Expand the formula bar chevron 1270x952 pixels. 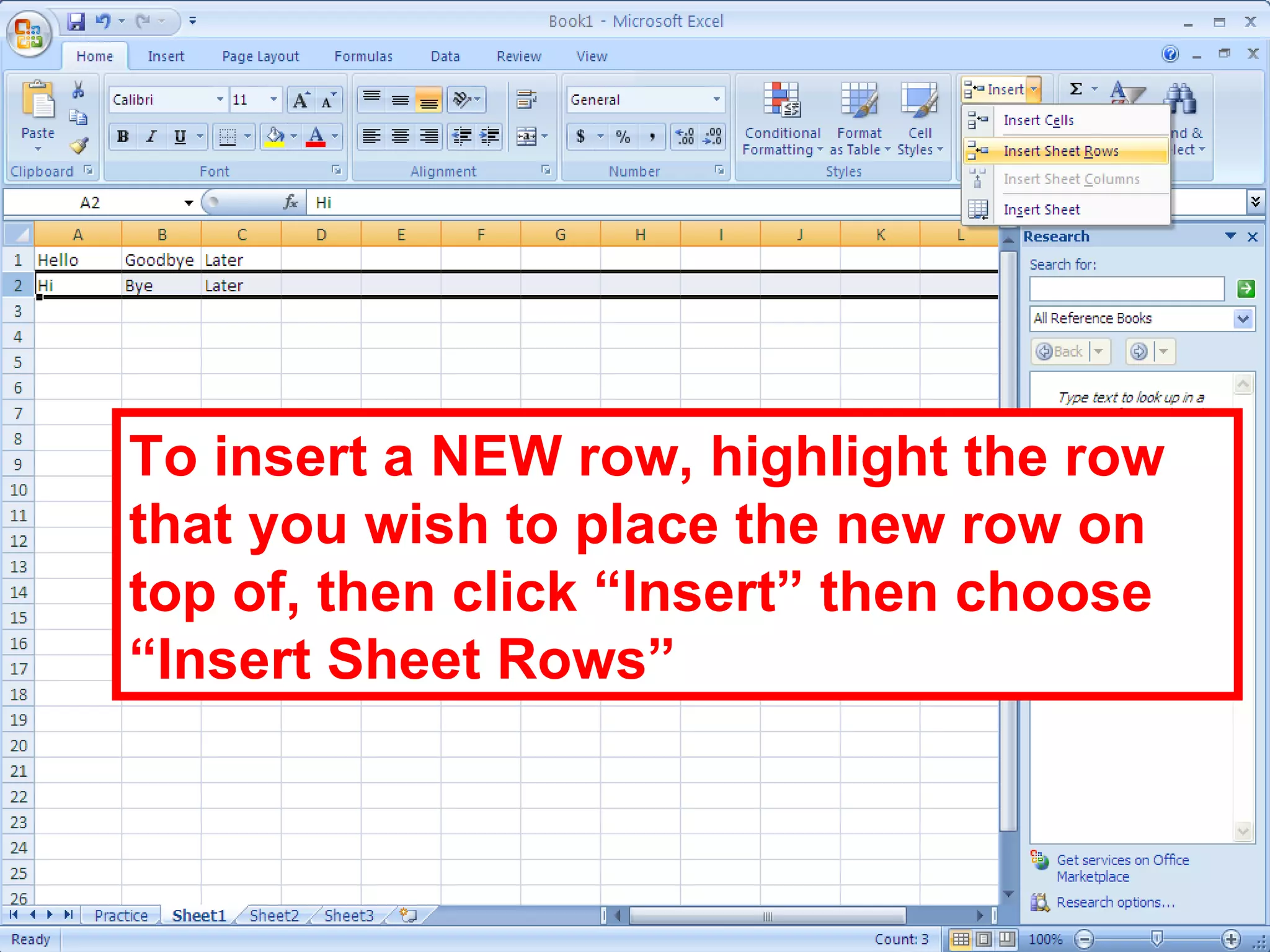[1256, 202]
